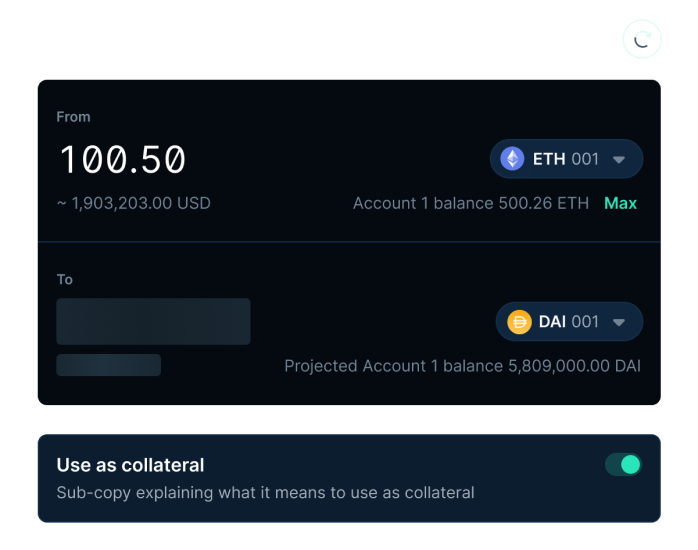Click the ETH 001 text label
The width and height of the screenshot is (698, 550).
(566, 159)
